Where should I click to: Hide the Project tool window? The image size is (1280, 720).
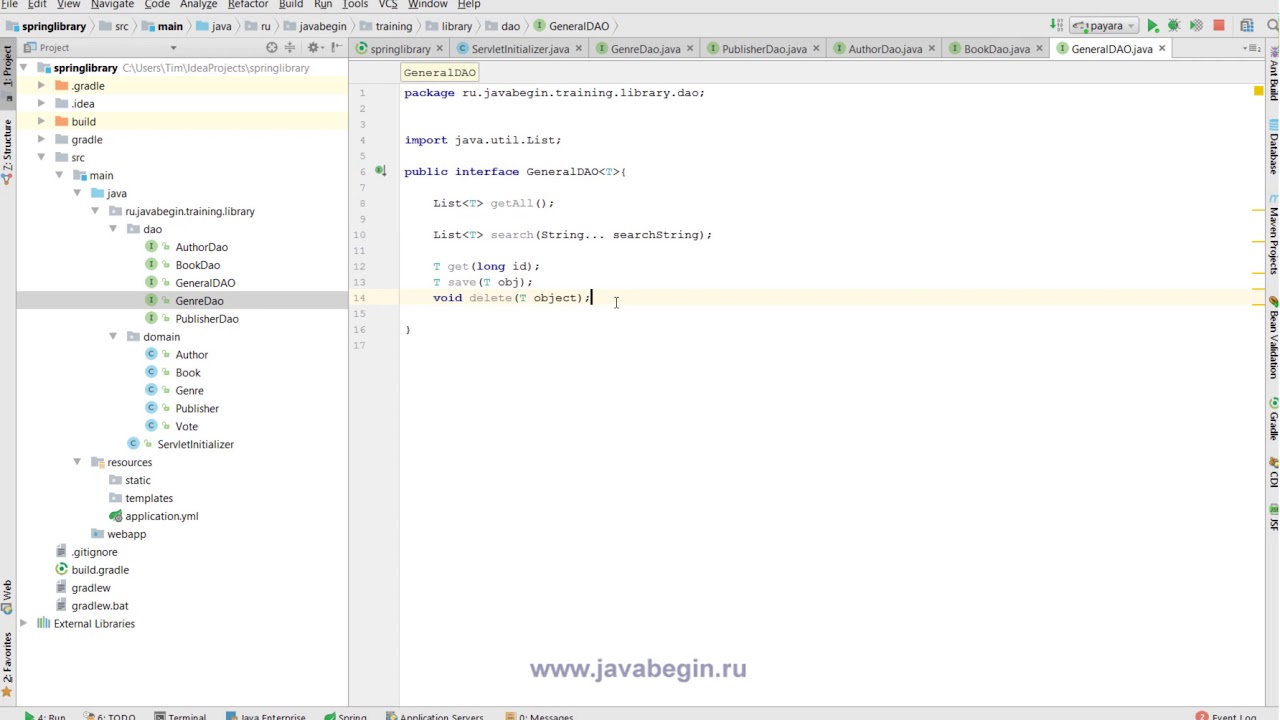(336, 48)
